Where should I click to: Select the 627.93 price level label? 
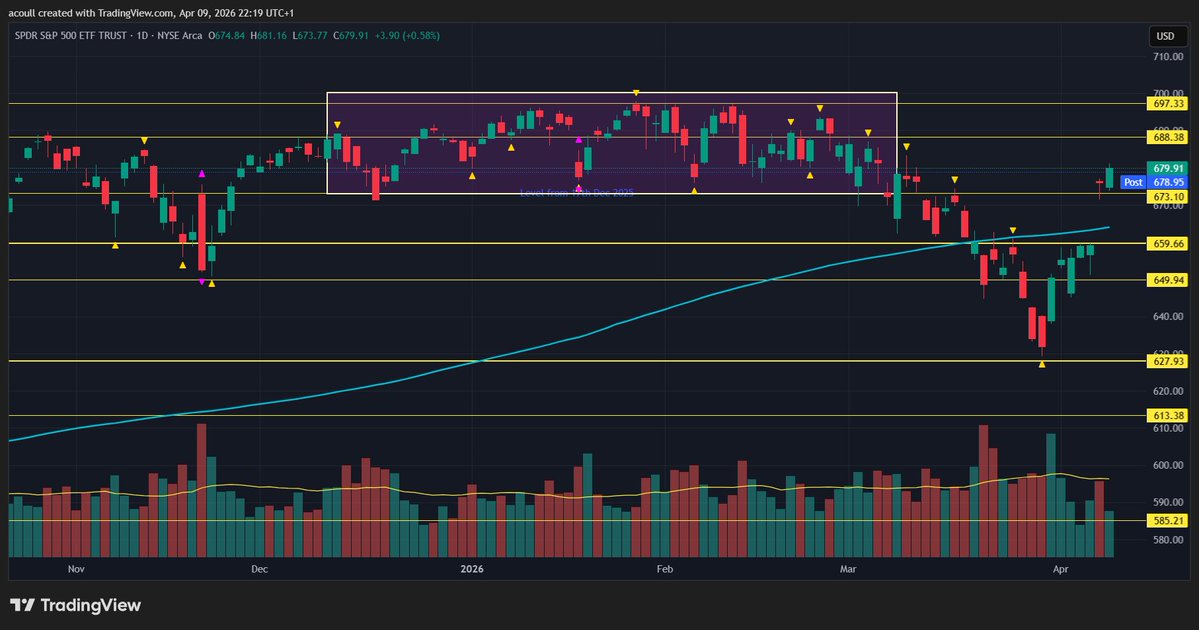coord(1168,362)
